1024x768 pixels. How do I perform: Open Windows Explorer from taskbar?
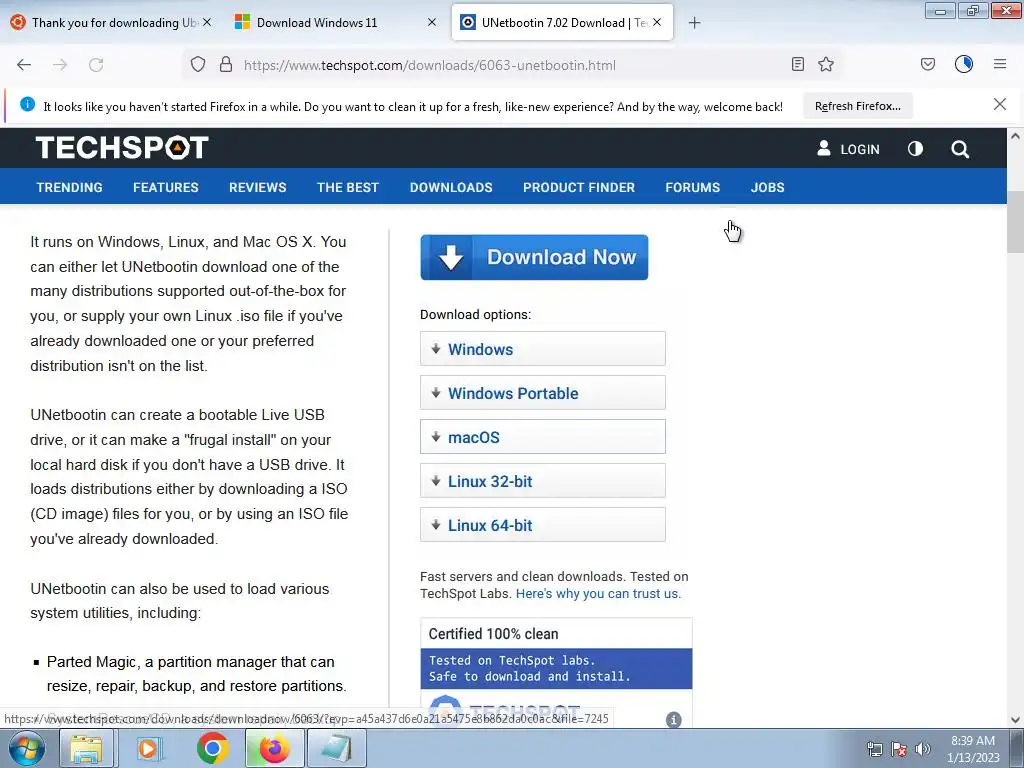(x=86, y=748)
